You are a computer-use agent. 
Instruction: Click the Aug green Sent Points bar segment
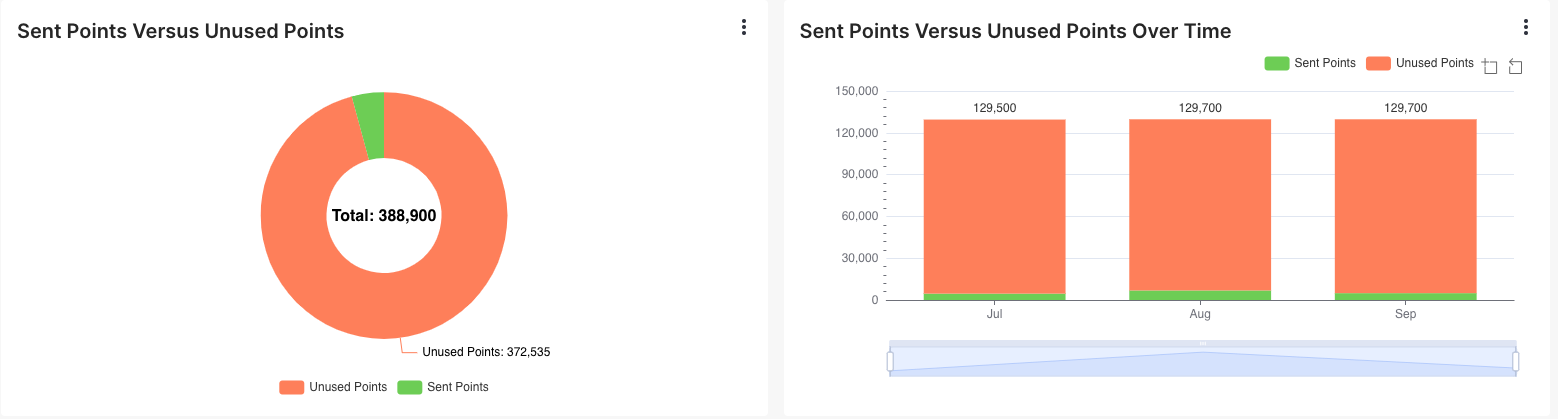point(1200,295)
